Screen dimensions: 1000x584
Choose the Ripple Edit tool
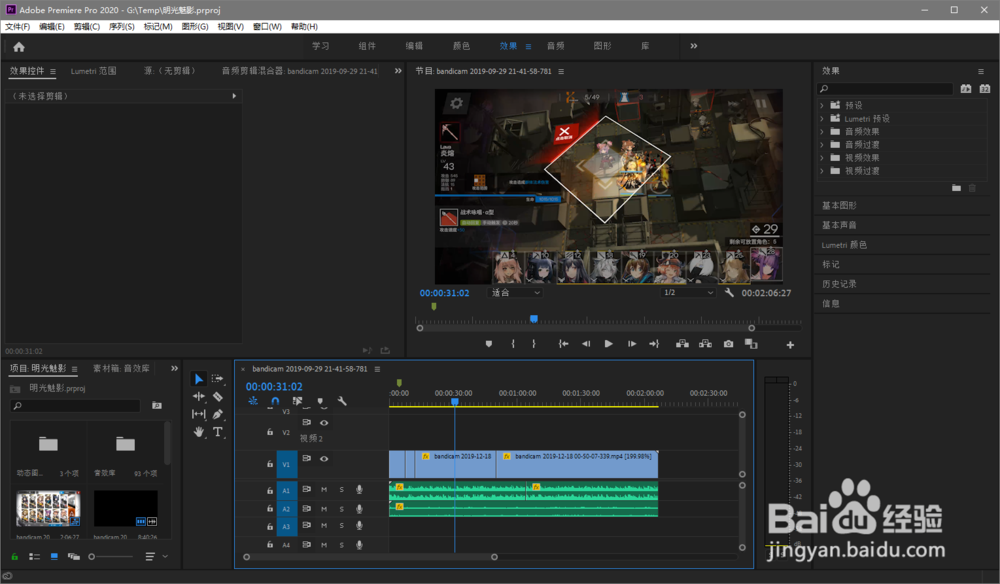[198, 397]
